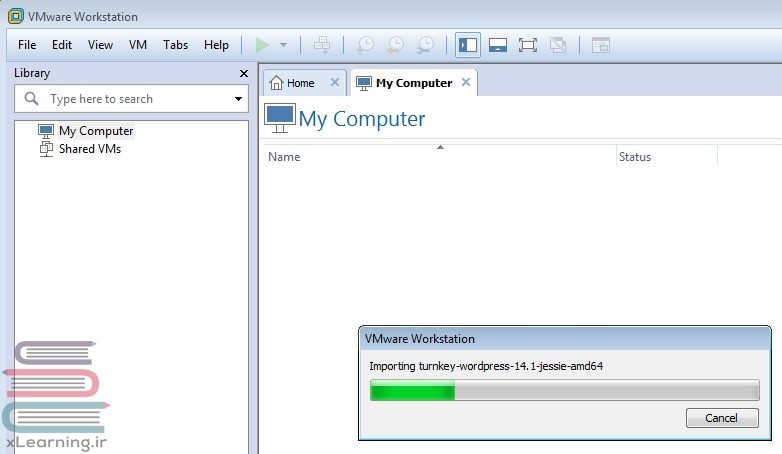
Task: Open the Snapshot Manager icon
Action: [x=426, y=45]
